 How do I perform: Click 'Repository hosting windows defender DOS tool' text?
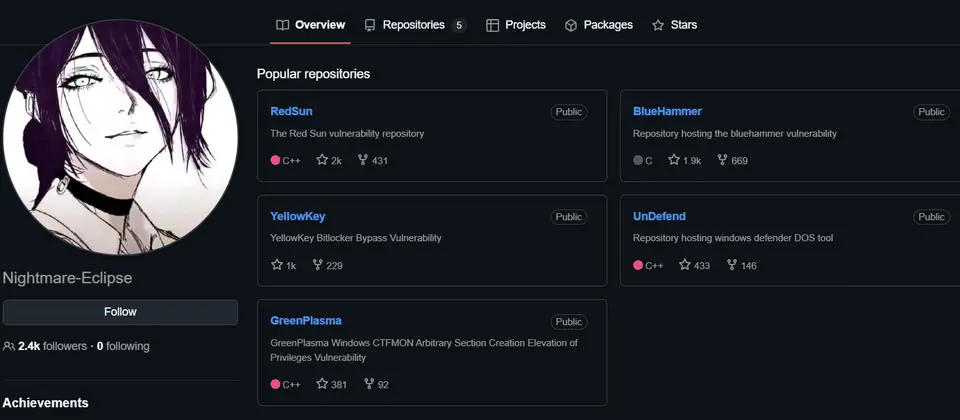coord(733,238)
